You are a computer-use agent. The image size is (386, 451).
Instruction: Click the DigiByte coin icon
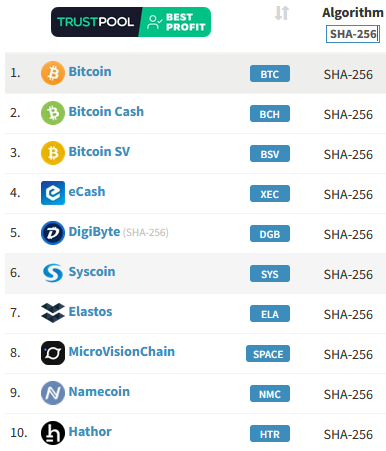[53, 233]
